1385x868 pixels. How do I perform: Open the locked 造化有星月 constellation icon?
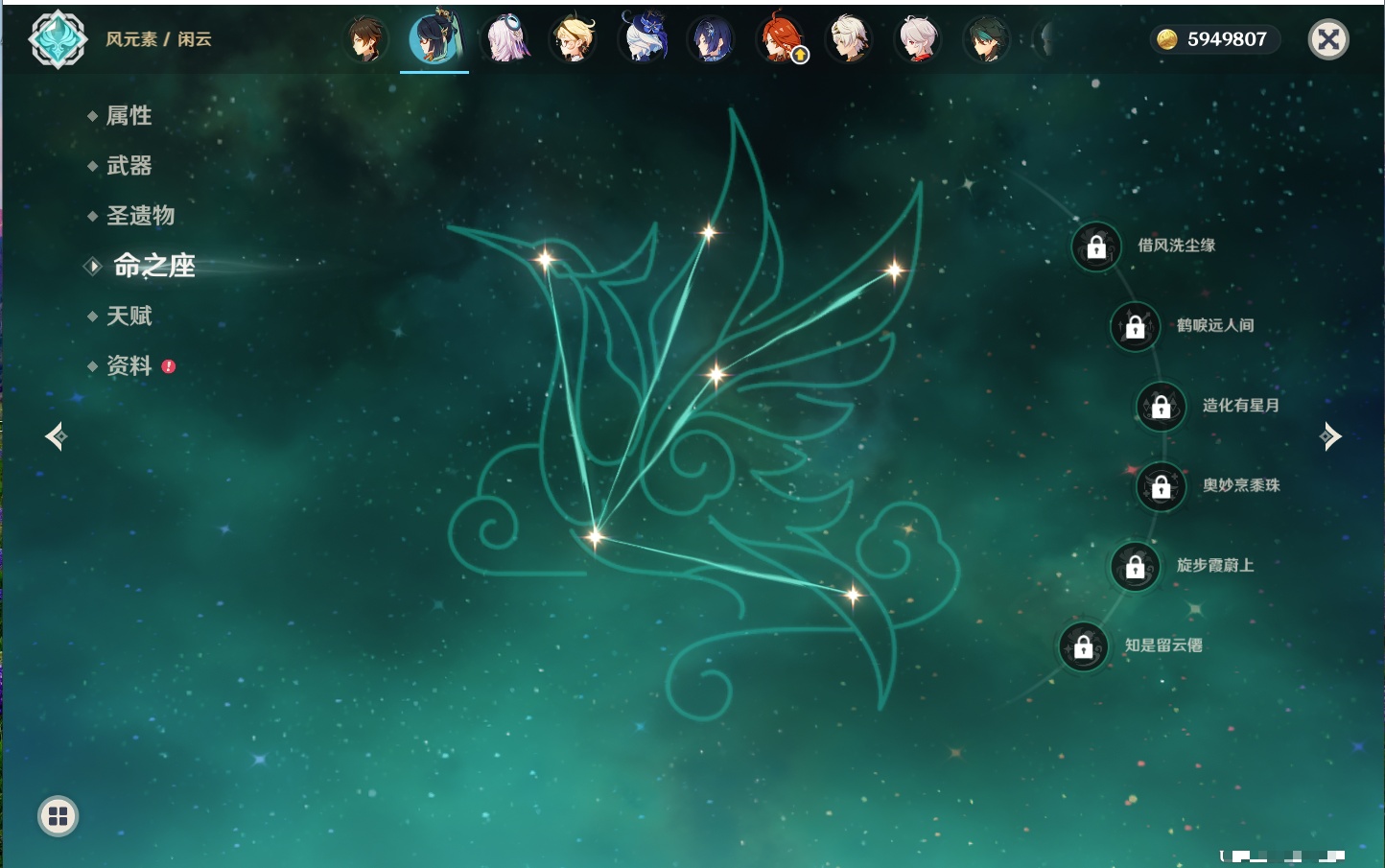click(x=1161, y=406)
